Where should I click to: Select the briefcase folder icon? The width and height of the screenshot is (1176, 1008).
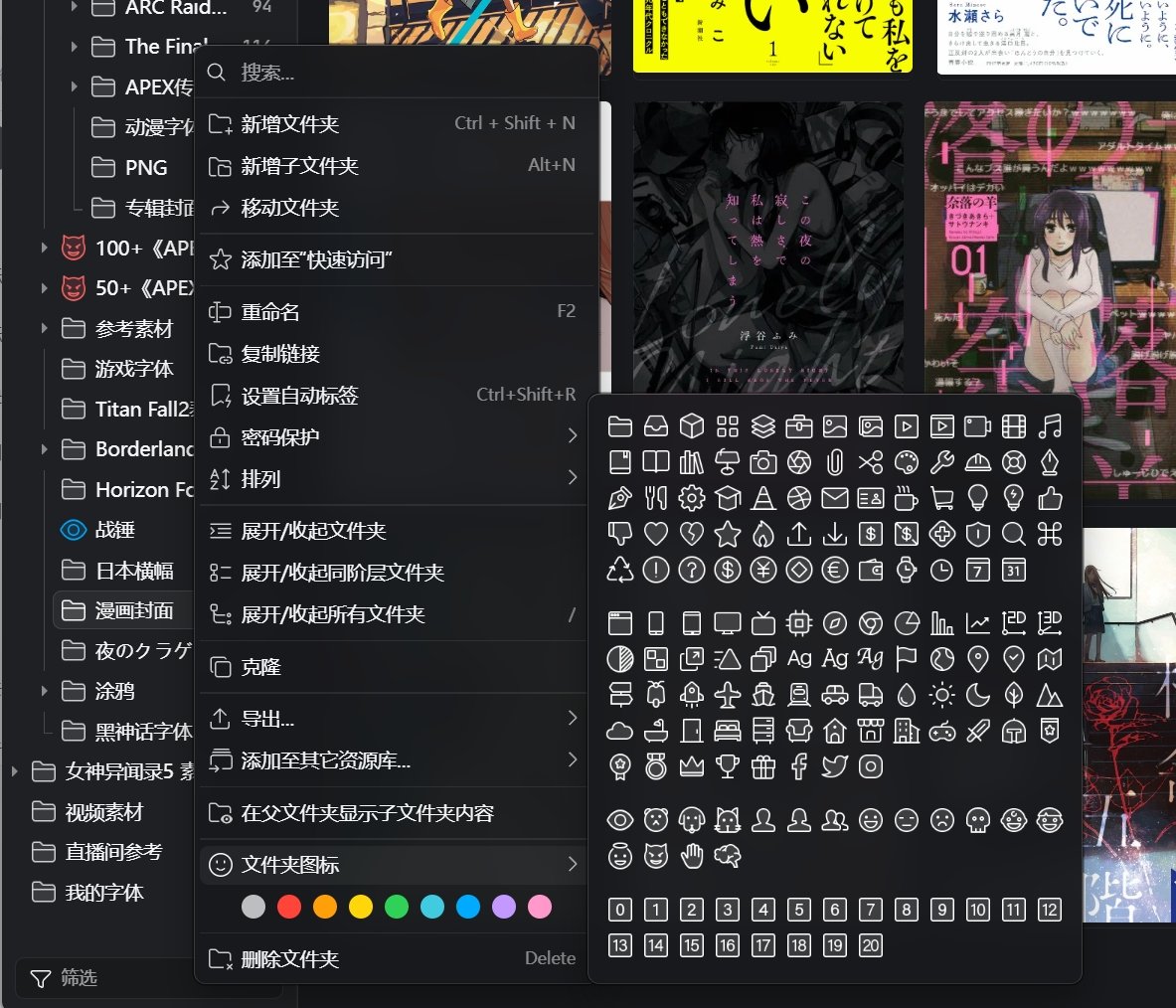click(x=799, y=426)
